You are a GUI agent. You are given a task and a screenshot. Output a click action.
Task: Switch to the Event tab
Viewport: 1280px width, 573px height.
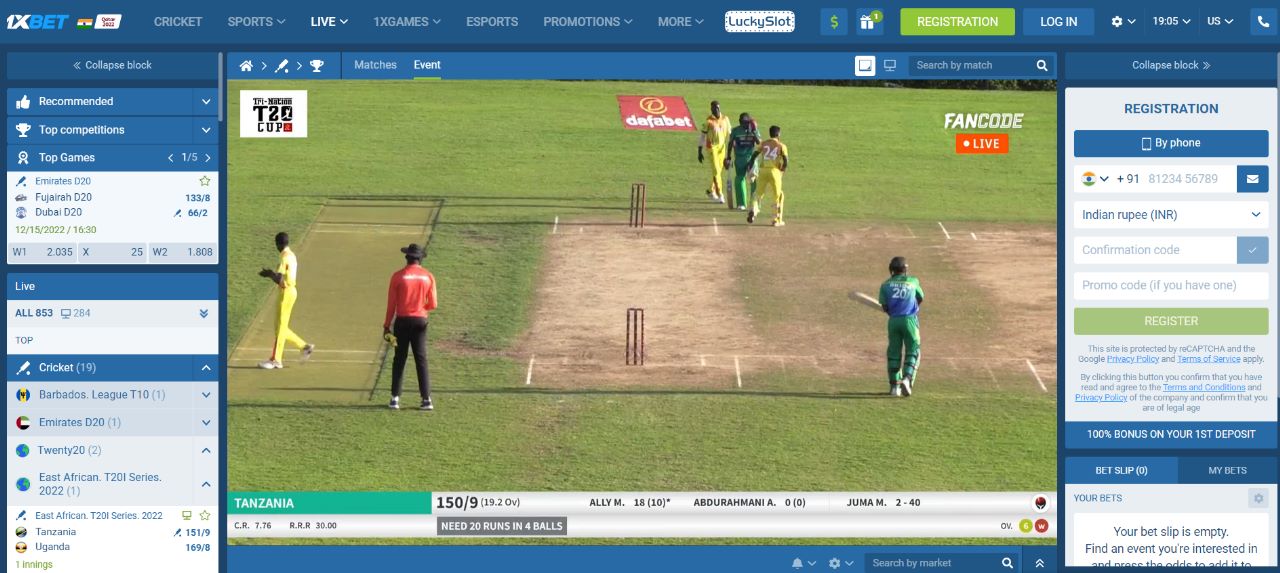(427, 65)
